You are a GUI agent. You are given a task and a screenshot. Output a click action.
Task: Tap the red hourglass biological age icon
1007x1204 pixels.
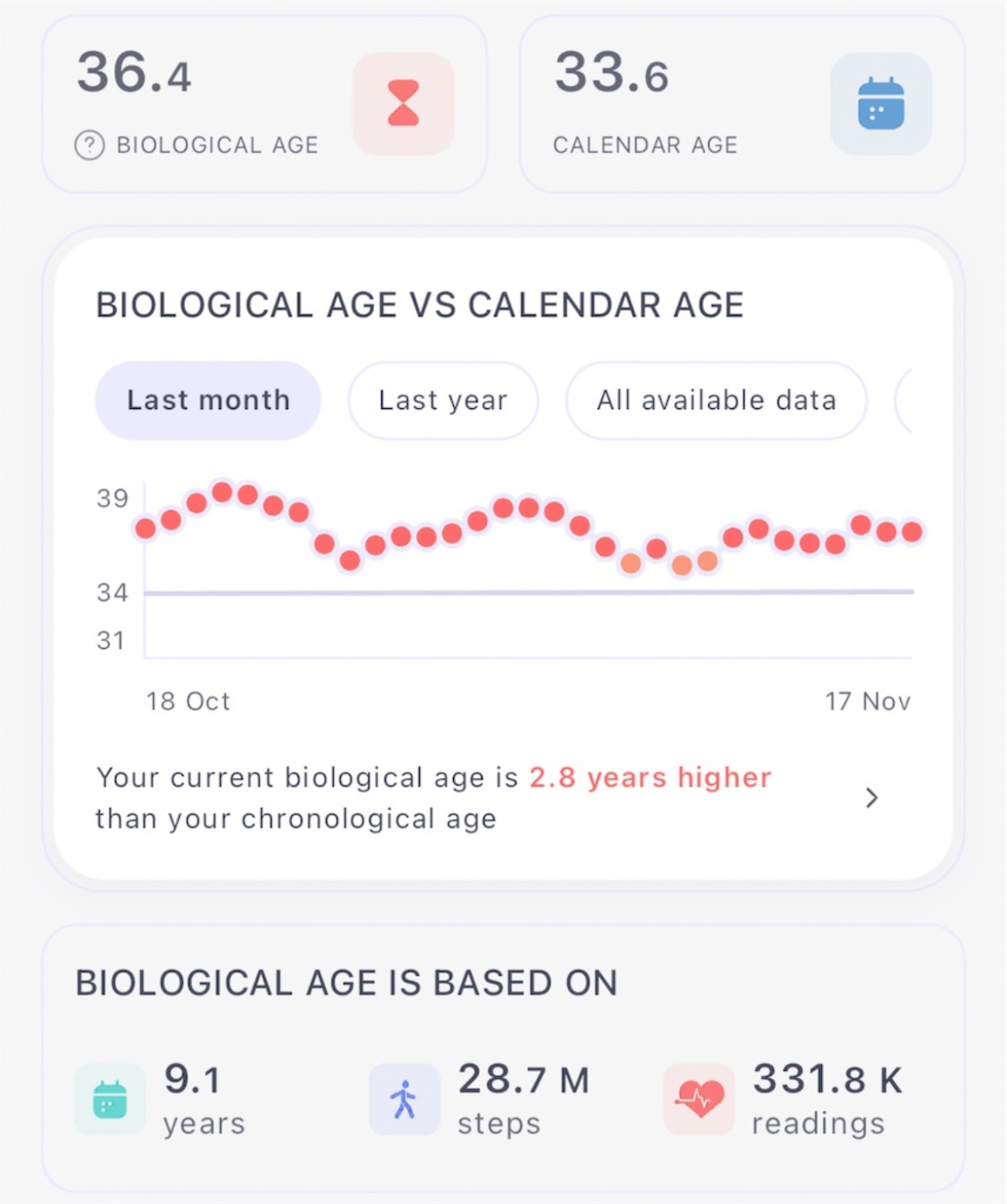click(403, 104)
